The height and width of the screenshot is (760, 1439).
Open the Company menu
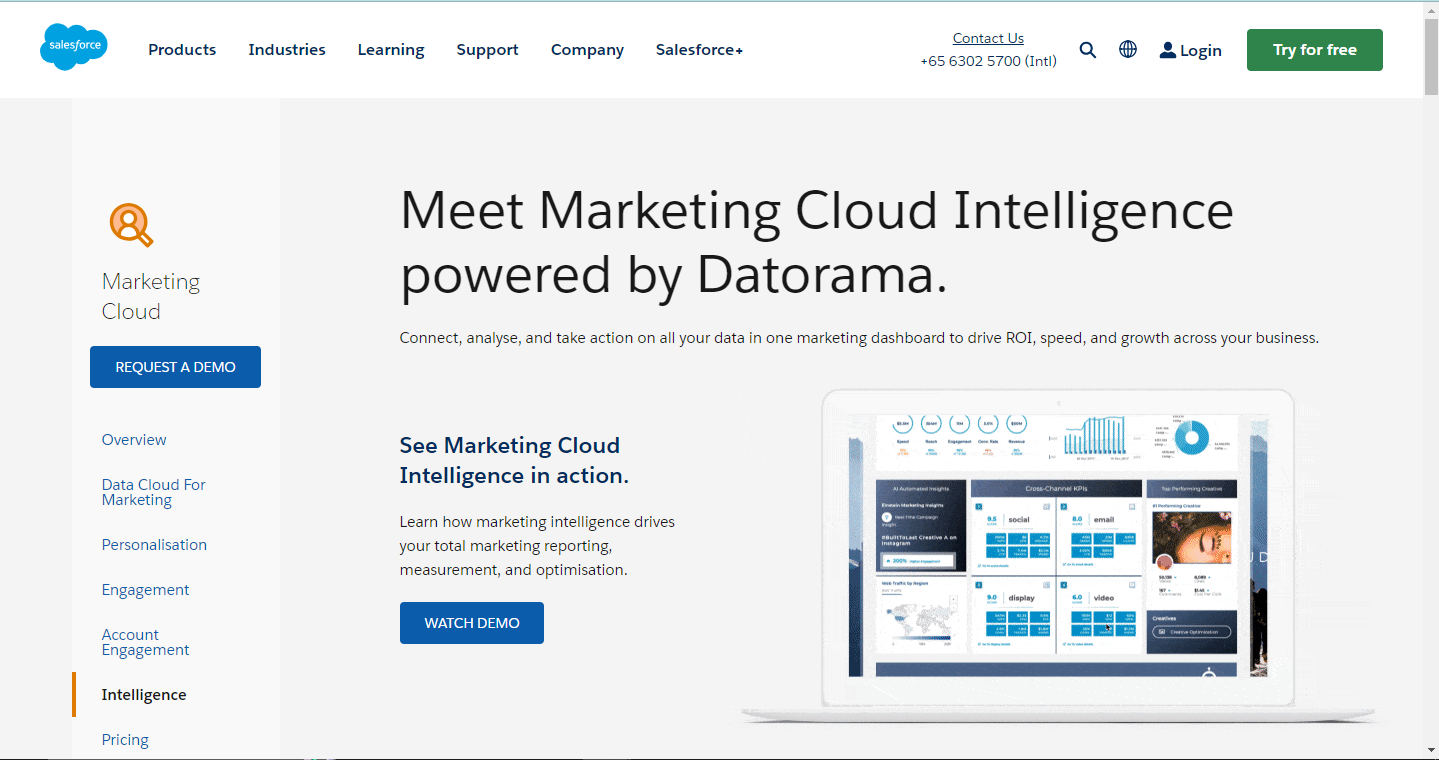587,50
